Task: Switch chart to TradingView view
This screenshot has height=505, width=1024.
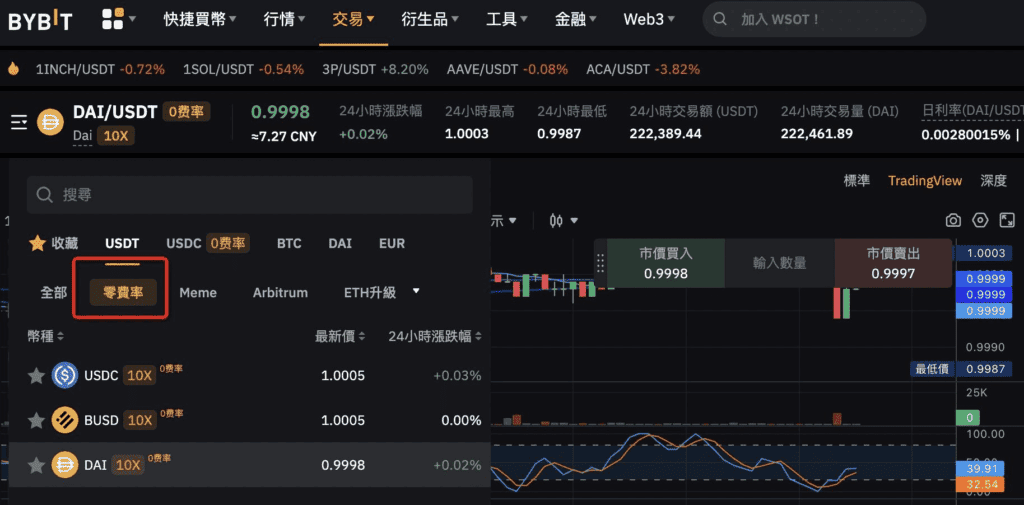Action: click(x=925, y=181)
